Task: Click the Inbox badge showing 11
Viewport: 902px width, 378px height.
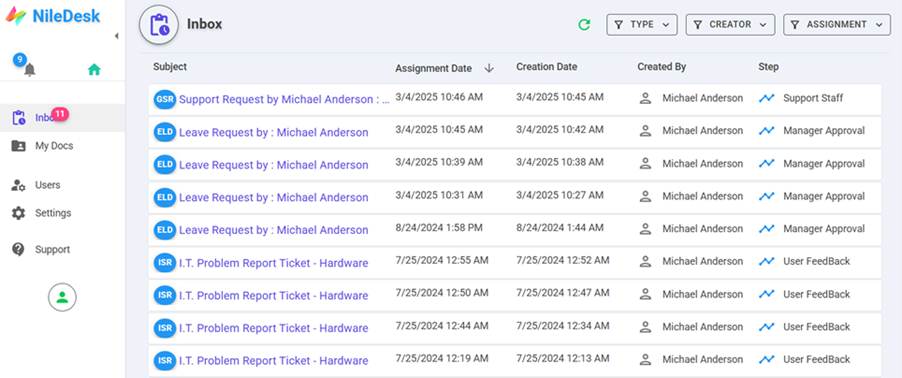Action: click(60, 113)
